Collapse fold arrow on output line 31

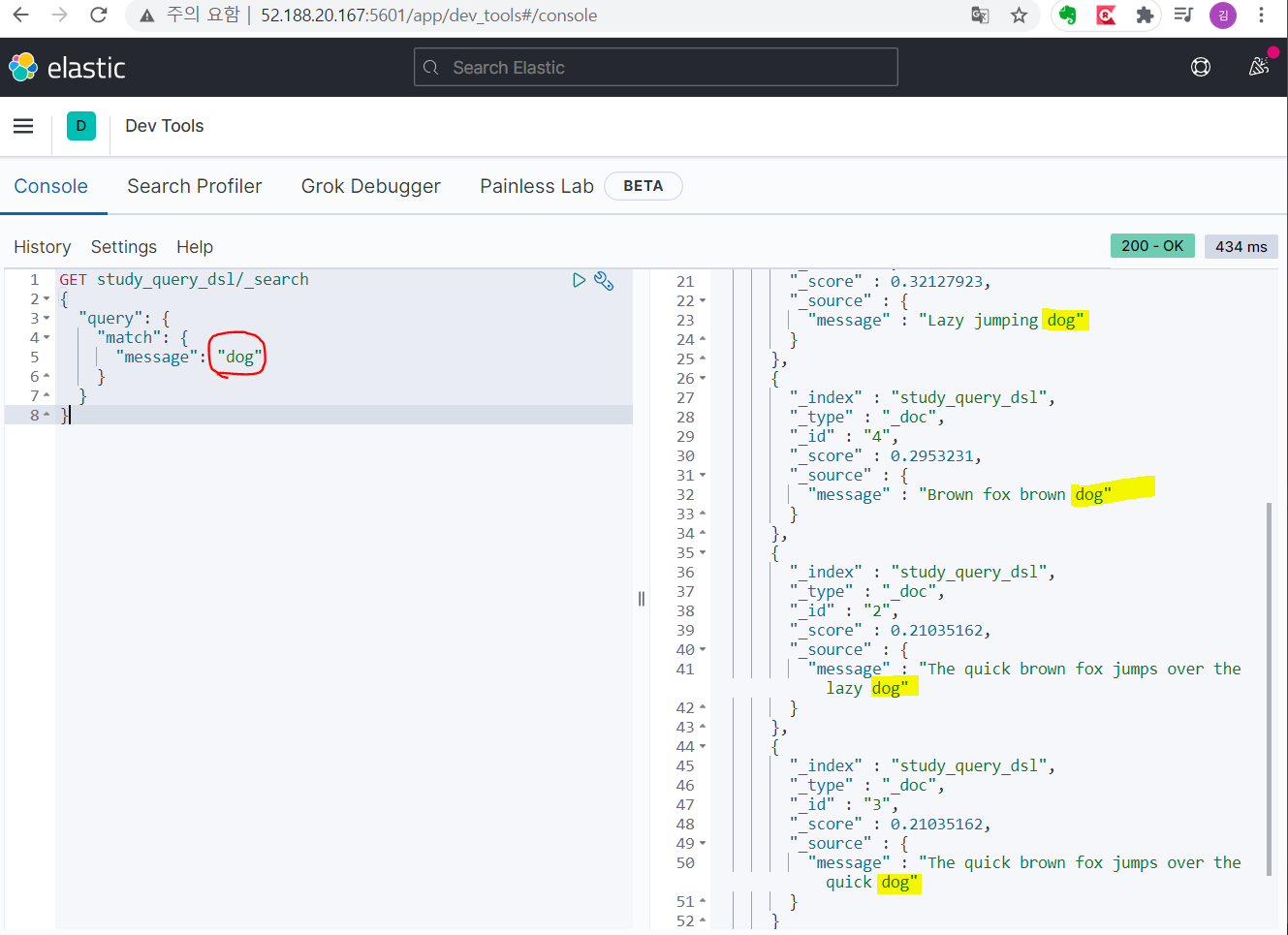tap(703, 476)
